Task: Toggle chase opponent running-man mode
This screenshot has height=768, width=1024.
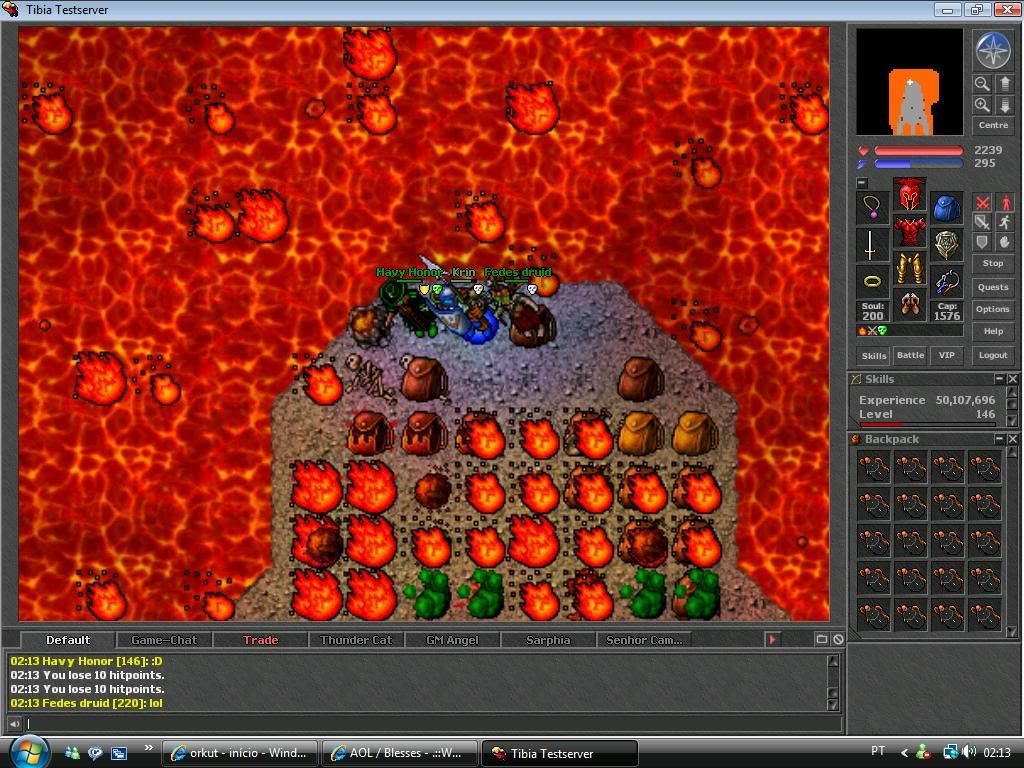Action: (1004, 222)
